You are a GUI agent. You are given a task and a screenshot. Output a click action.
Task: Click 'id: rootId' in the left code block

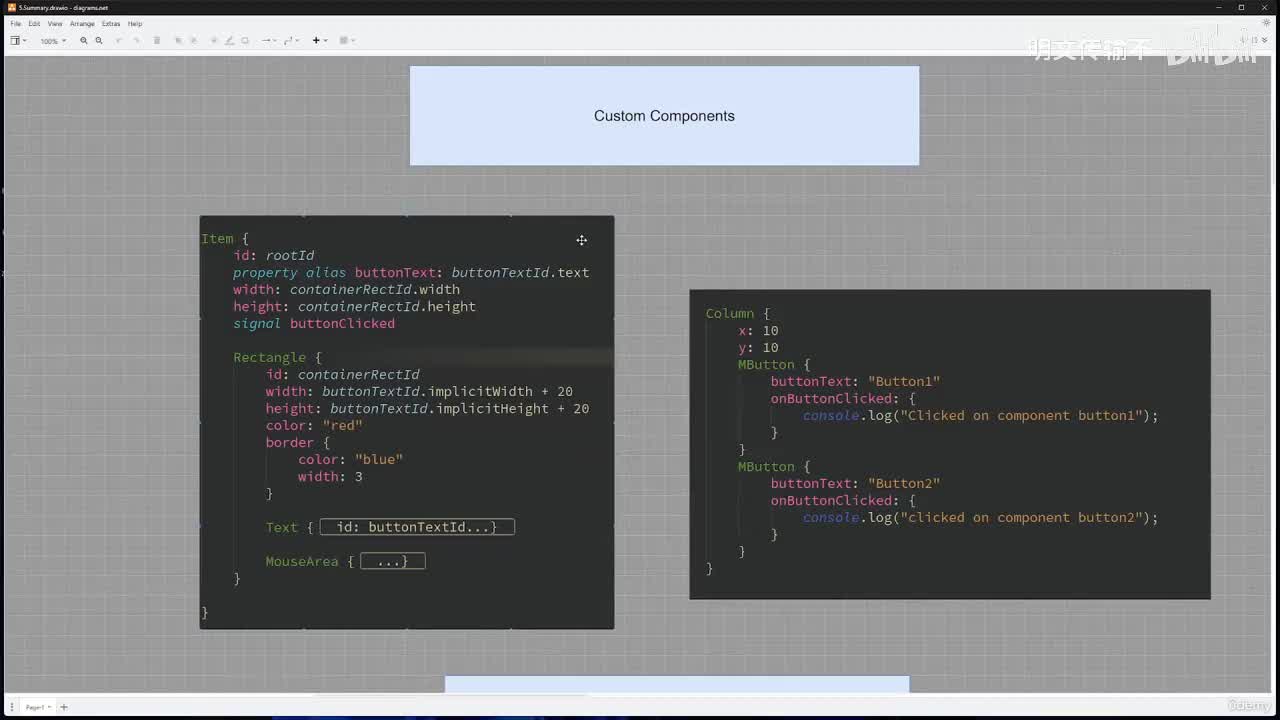(x=274, y=256)
